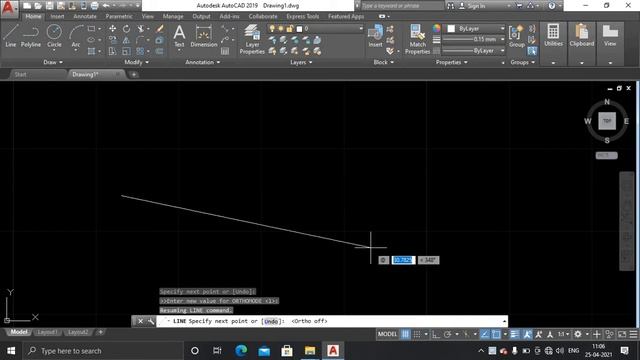This screenshot has height=360, width=640.
Task: Open the object color ByLayer swatch
Action: (451, 29)
